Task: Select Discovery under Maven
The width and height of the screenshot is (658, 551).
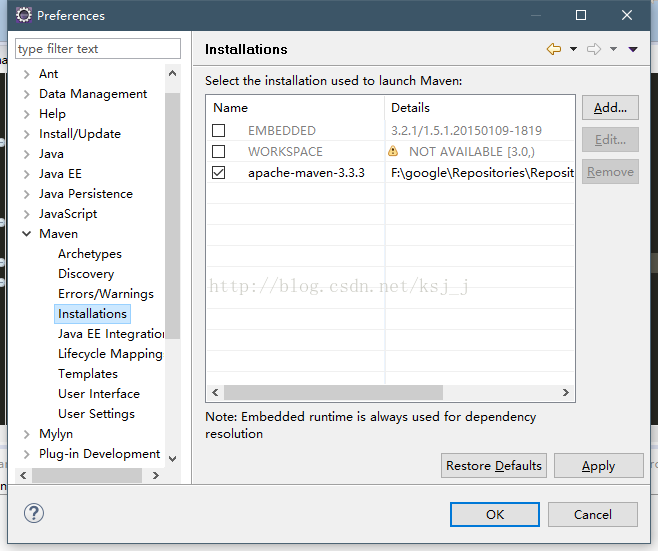Action: click(x=86, y=274)
